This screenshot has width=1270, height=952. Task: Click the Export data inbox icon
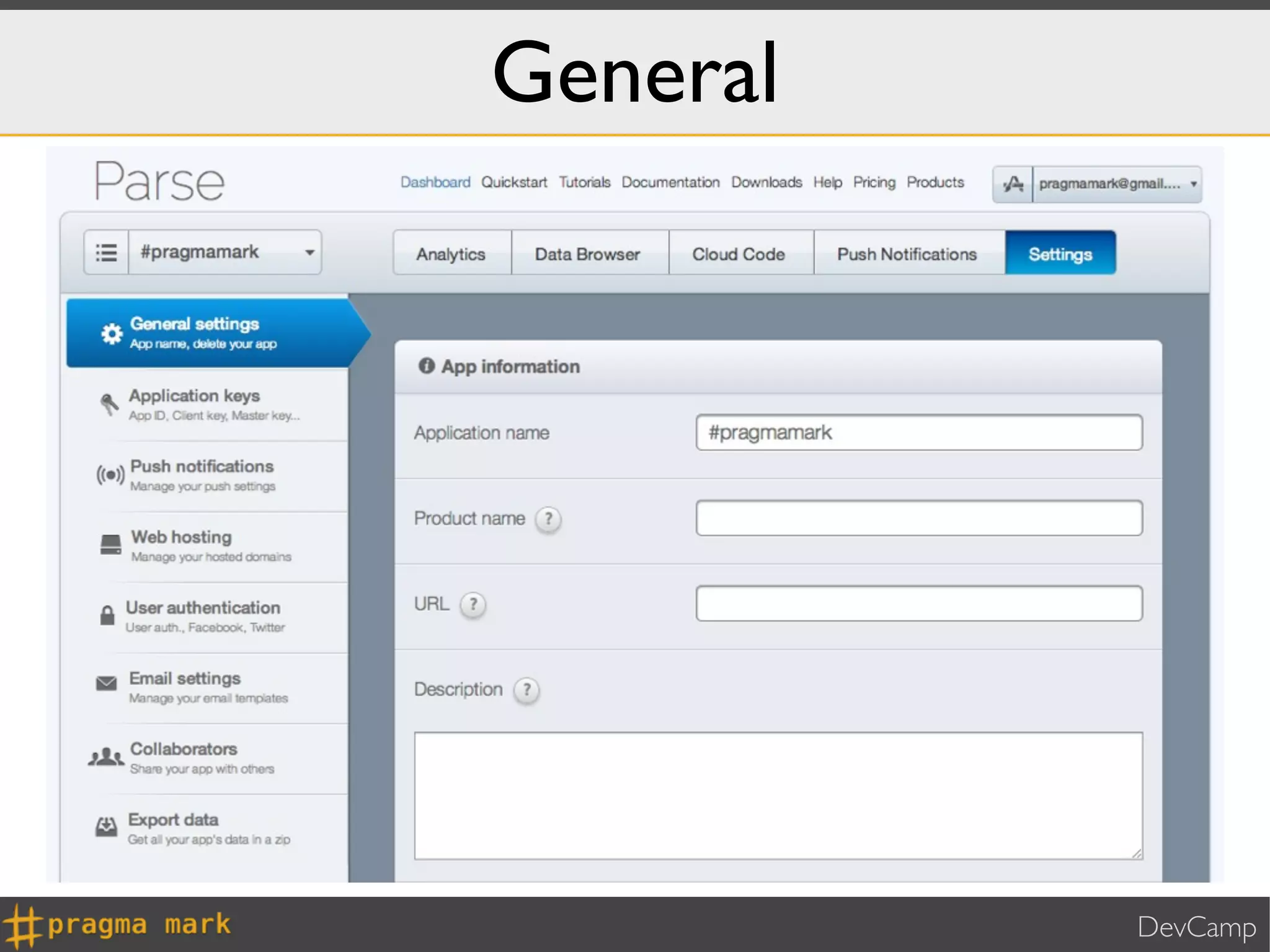(x=106, y=826)
